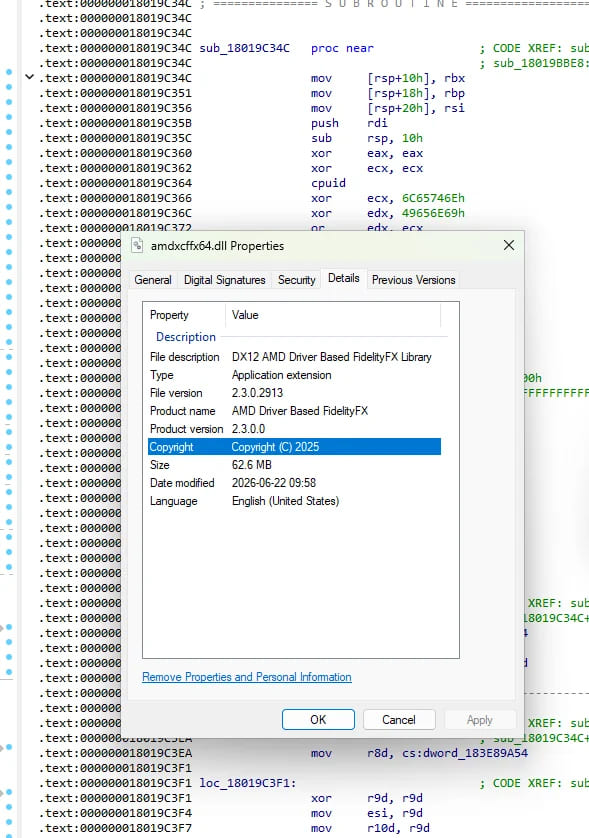Viewport: 589px width, 838px height.
Task: Collapse the sub_18019C34C function chevron
Action: [x=29, y=77]
